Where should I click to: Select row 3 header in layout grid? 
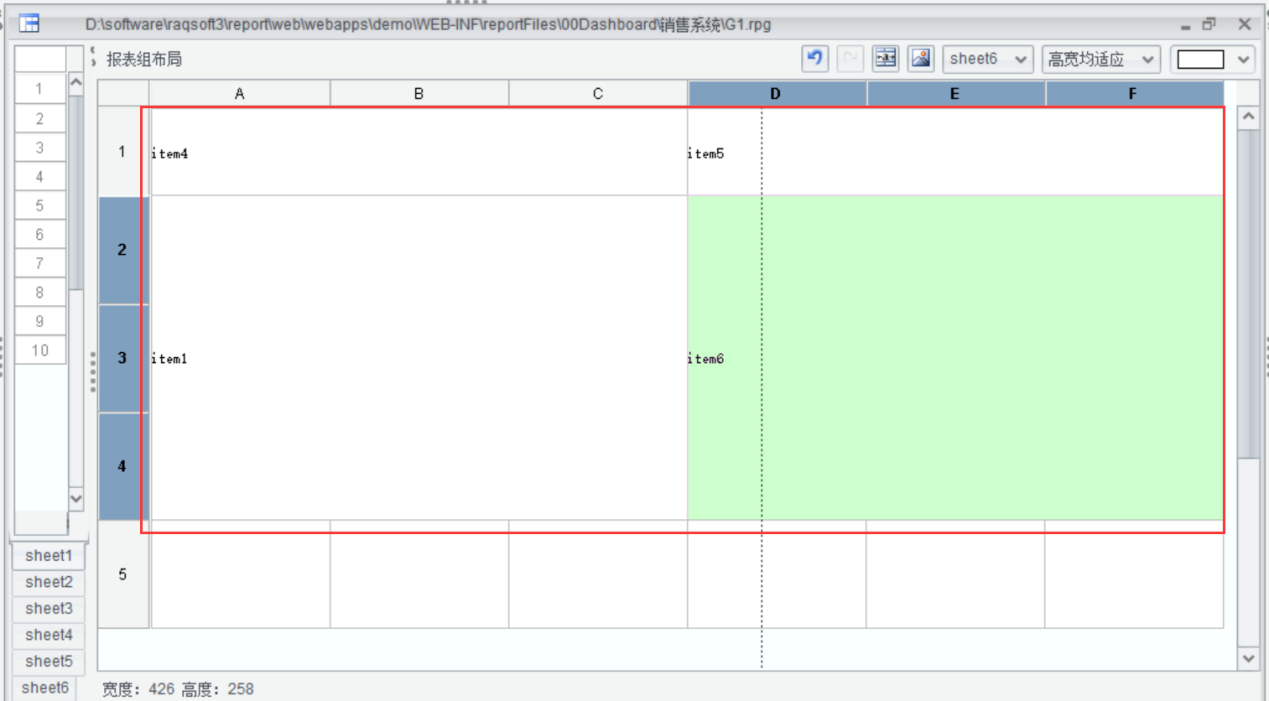pos(123,358)
